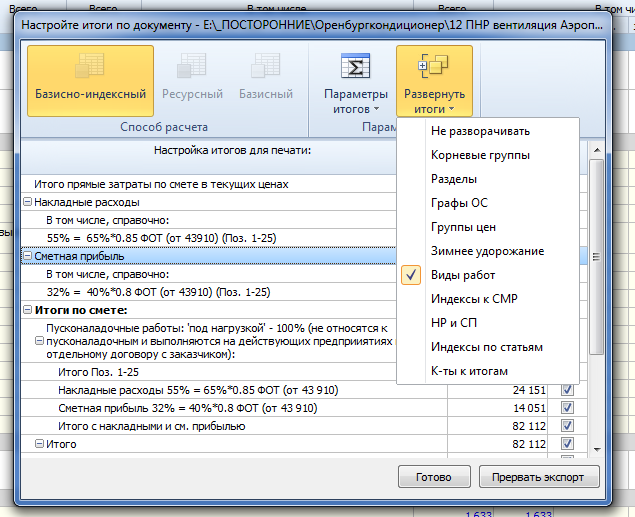Choose 'НР и СП' menu entry
Screen dimensions: 635x517
[488, 323]
